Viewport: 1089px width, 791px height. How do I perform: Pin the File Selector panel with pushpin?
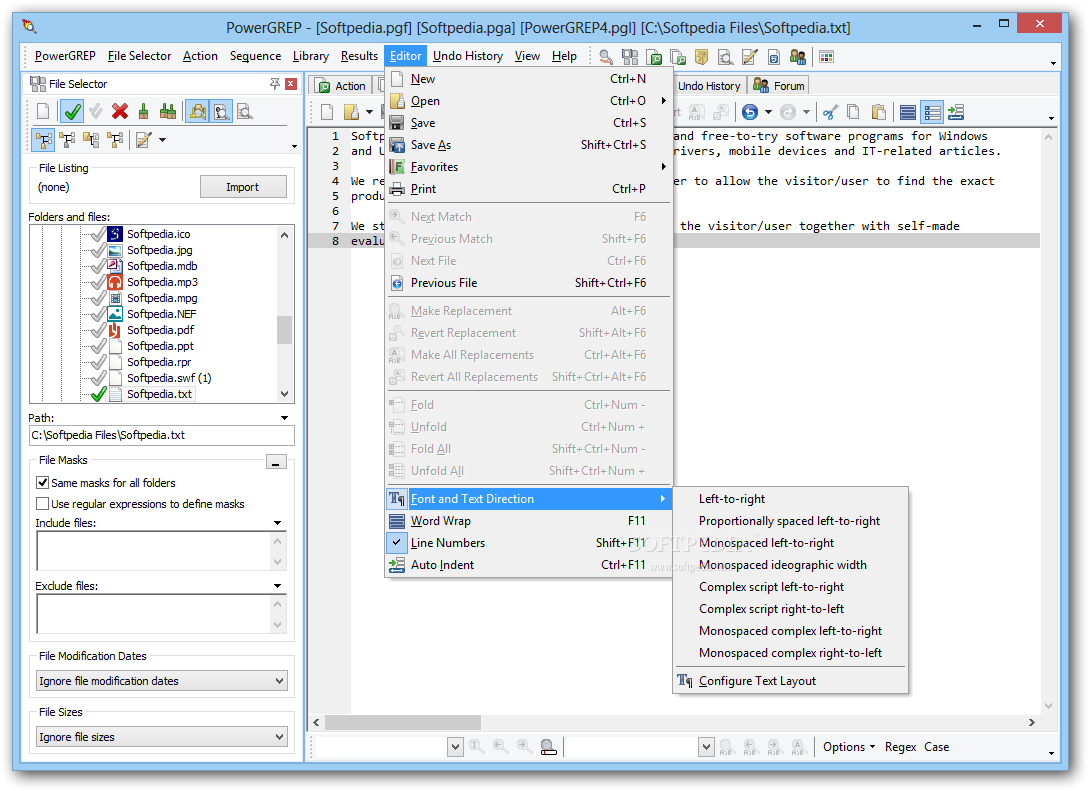(275, 84)
